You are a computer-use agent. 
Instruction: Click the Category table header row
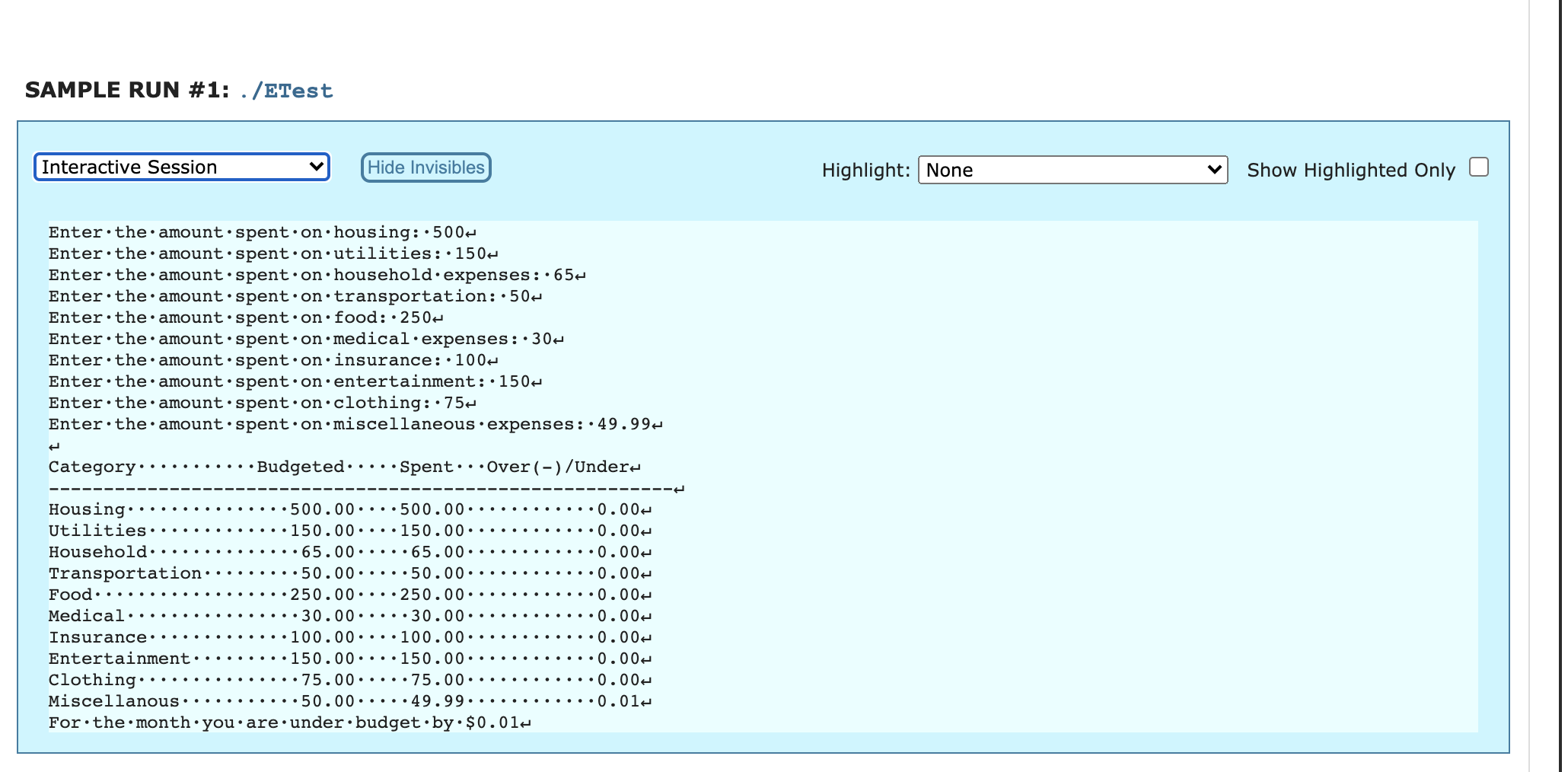point(343,467)
